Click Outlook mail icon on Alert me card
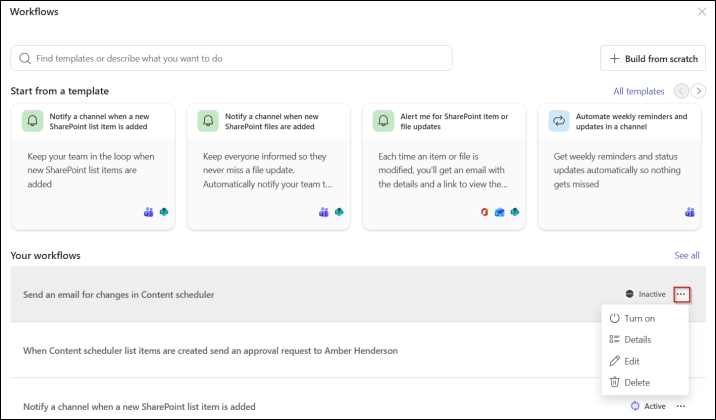This screenshot has width=716, height=420. coord(500,212)
